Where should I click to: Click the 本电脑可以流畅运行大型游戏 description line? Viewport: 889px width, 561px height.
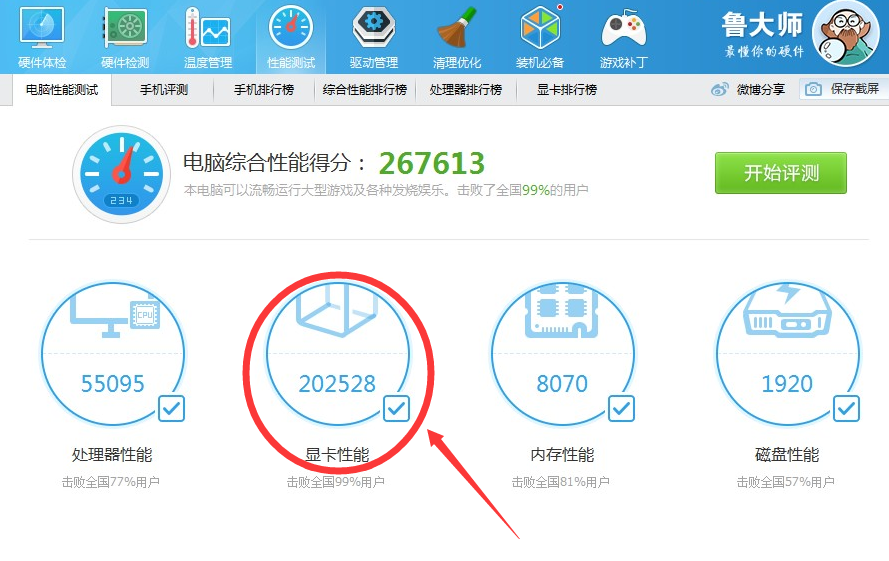pyautogui.click(x=386, y=190)
